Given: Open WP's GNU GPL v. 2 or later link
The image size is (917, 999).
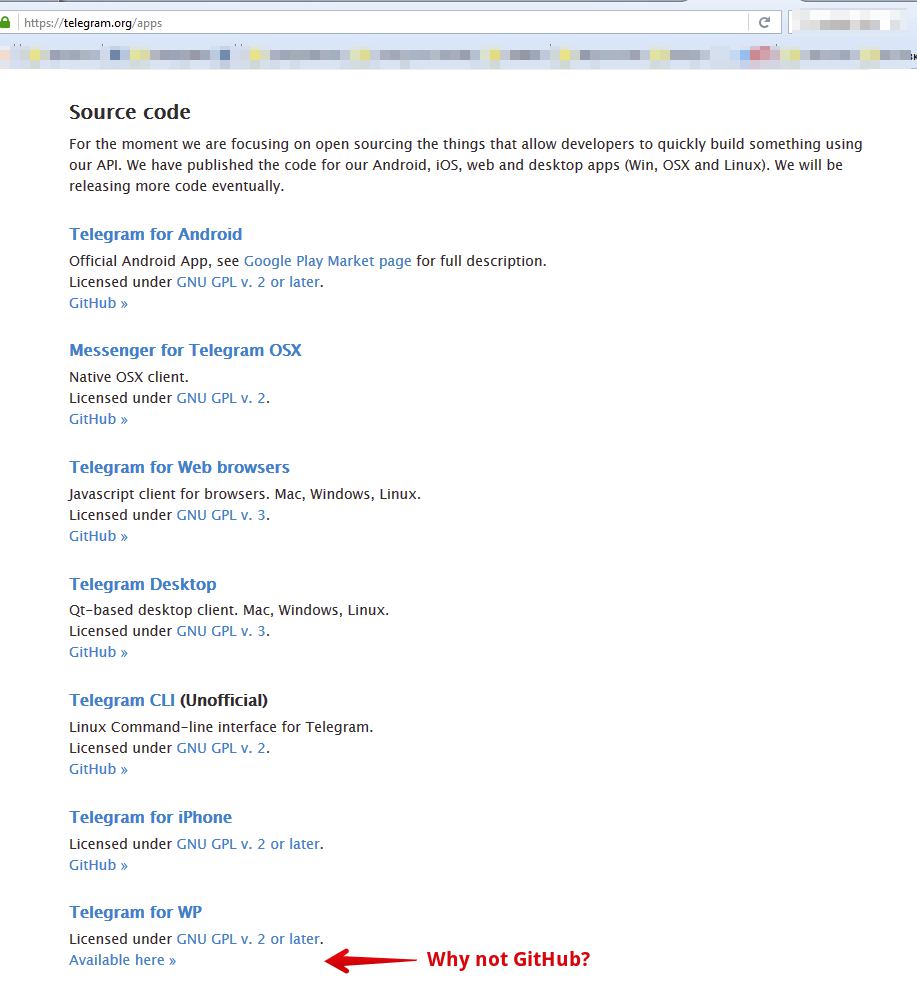Looking at the screenshot, I should click(x=248, y=939).
